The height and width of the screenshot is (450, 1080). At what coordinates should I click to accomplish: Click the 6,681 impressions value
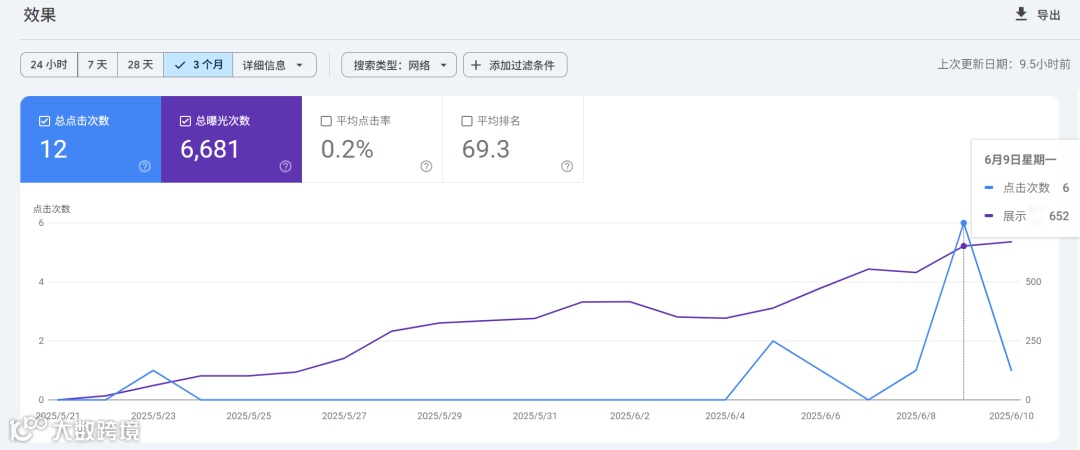[209, 150]
